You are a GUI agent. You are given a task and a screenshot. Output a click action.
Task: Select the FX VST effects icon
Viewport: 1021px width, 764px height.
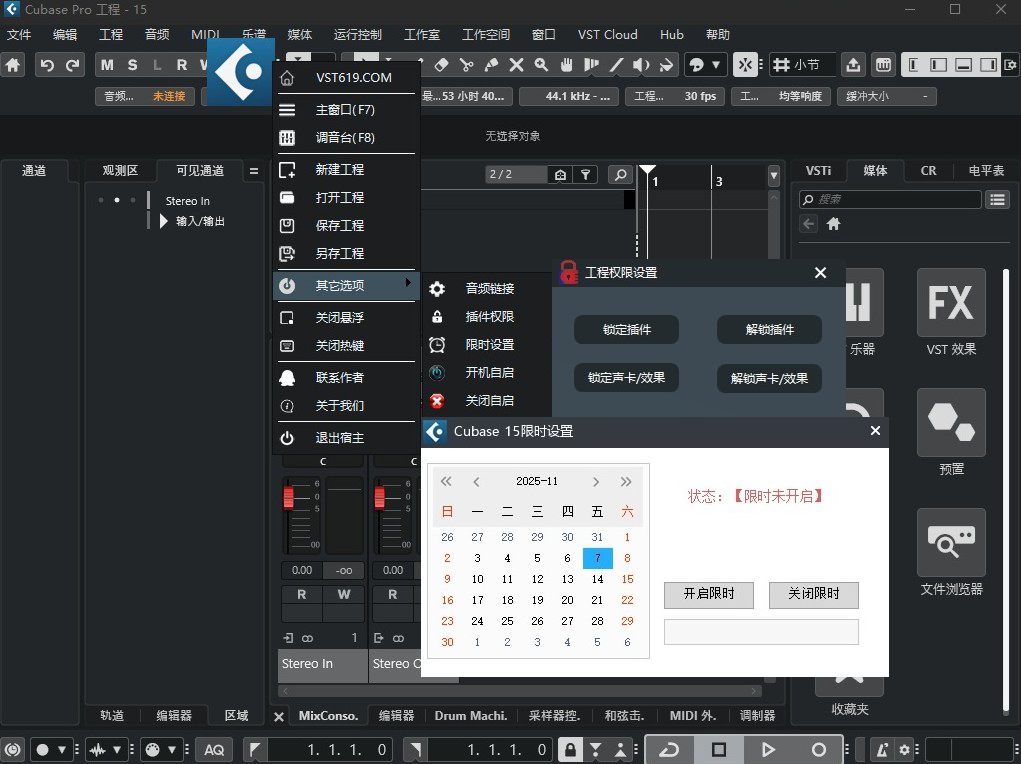click(950, 302)
